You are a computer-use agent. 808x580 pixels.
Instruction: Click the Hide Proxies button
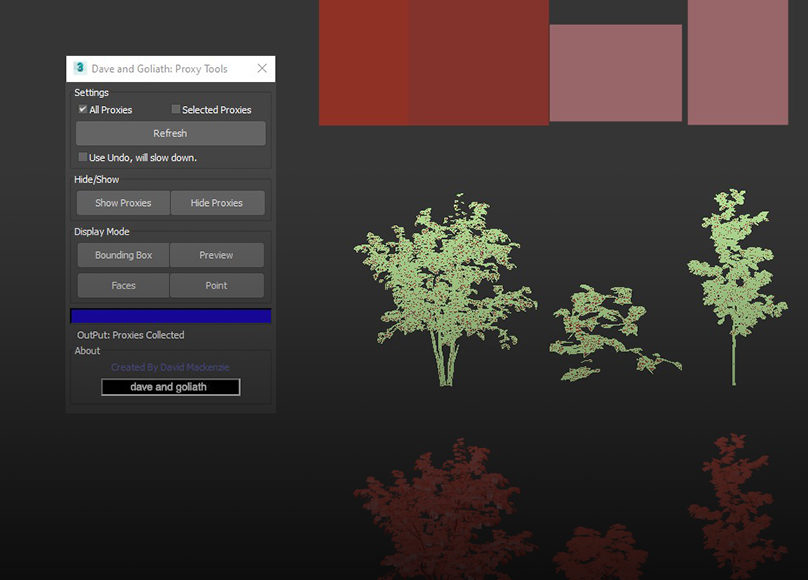pos(217,203)
